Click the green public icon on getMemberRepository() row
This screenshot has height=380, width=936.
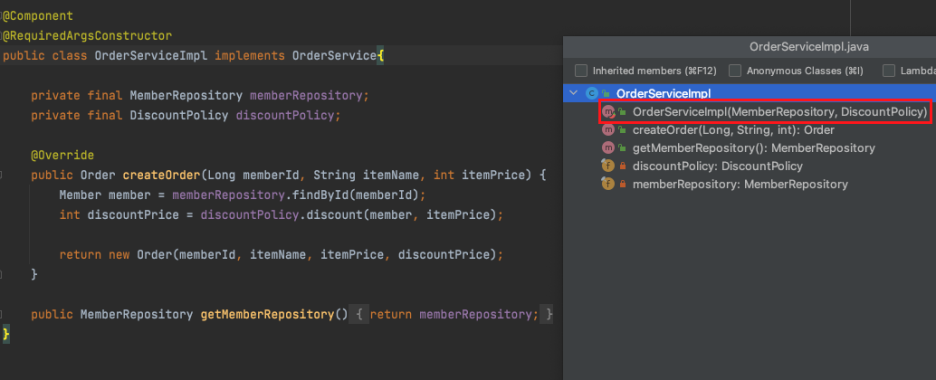click(623, 148)
